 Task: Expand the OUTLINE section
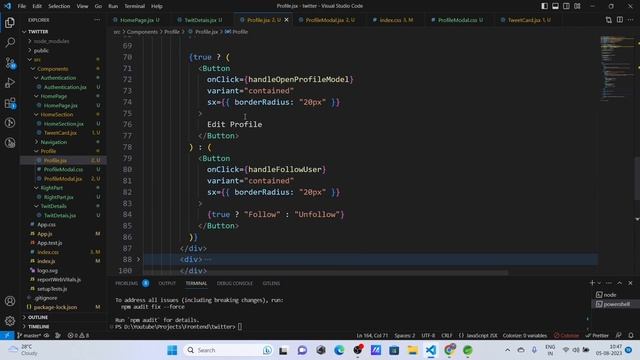click(x=38, y=317)
